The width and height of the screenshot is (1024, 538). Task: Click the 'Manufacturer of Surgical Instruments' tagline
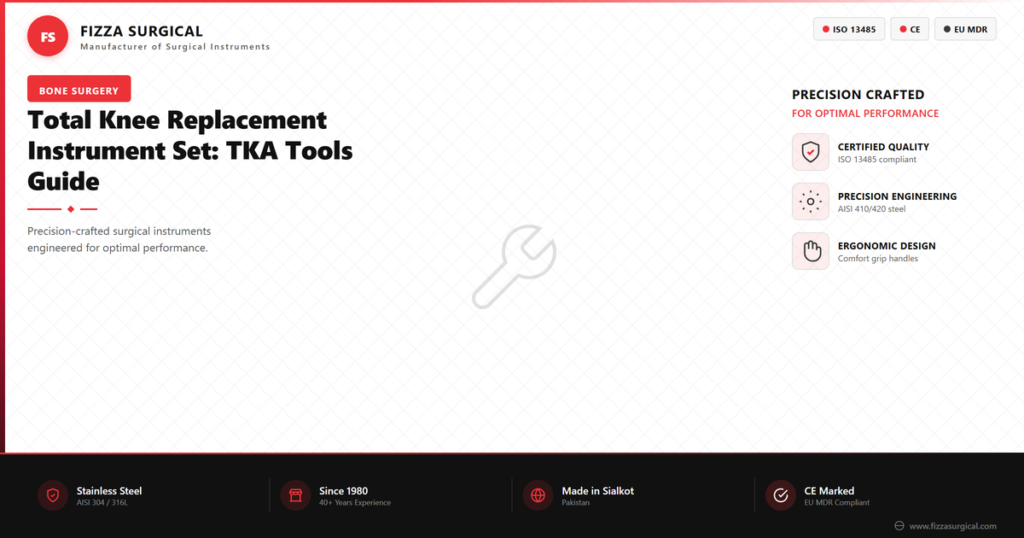pyautogui.click(x=175, y=47)
